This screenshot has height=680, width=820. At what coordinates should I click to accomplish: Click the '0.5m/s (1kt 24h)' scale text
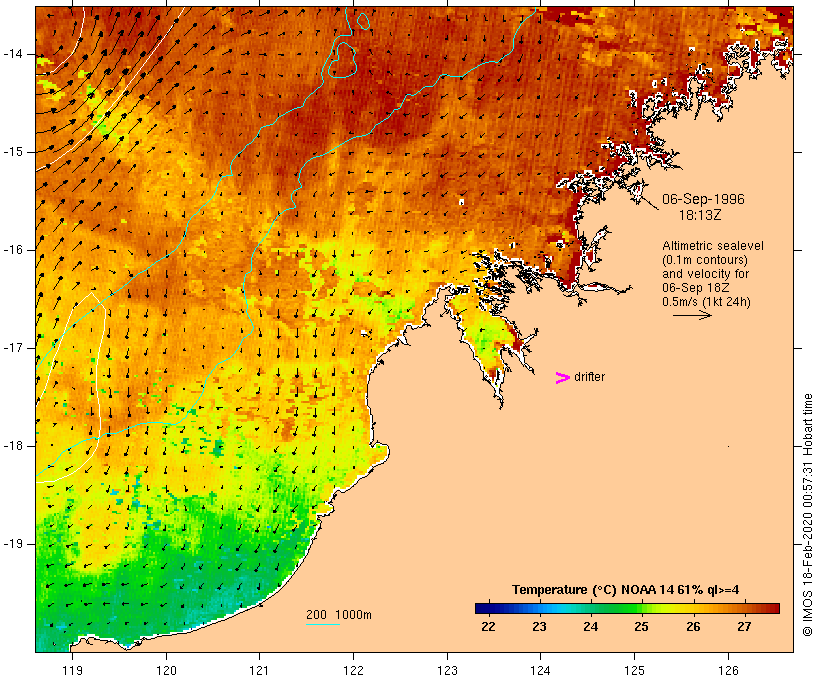[x=707, y=302]
